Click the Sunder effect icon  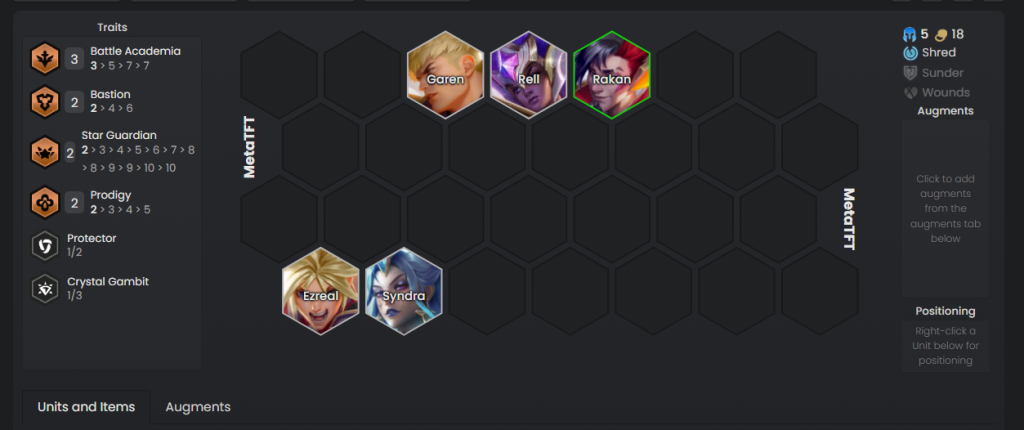pos(908,73)
